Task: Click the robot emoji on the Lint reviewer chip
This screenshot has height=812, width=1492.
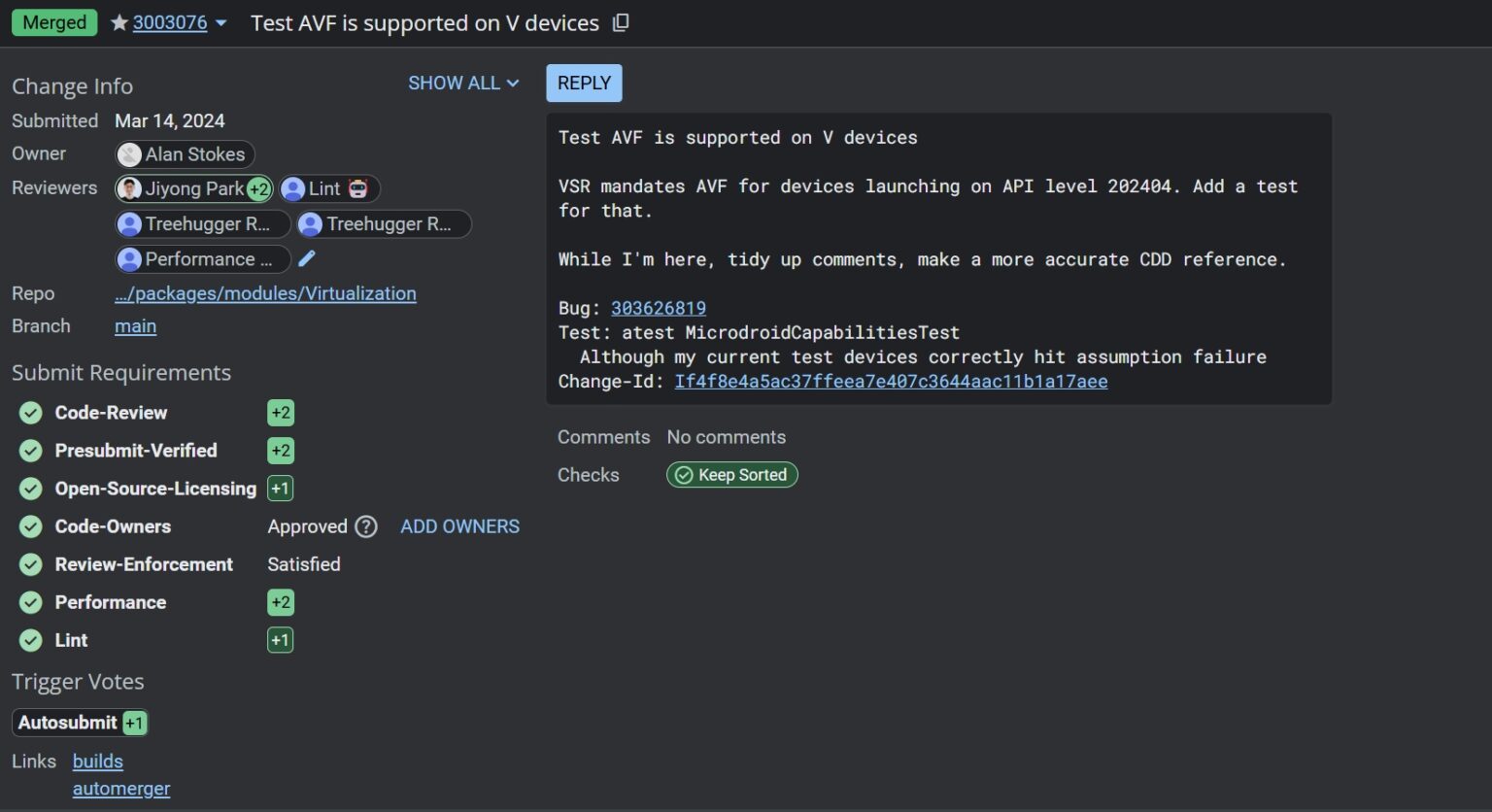Action: [x=358, y=188]
